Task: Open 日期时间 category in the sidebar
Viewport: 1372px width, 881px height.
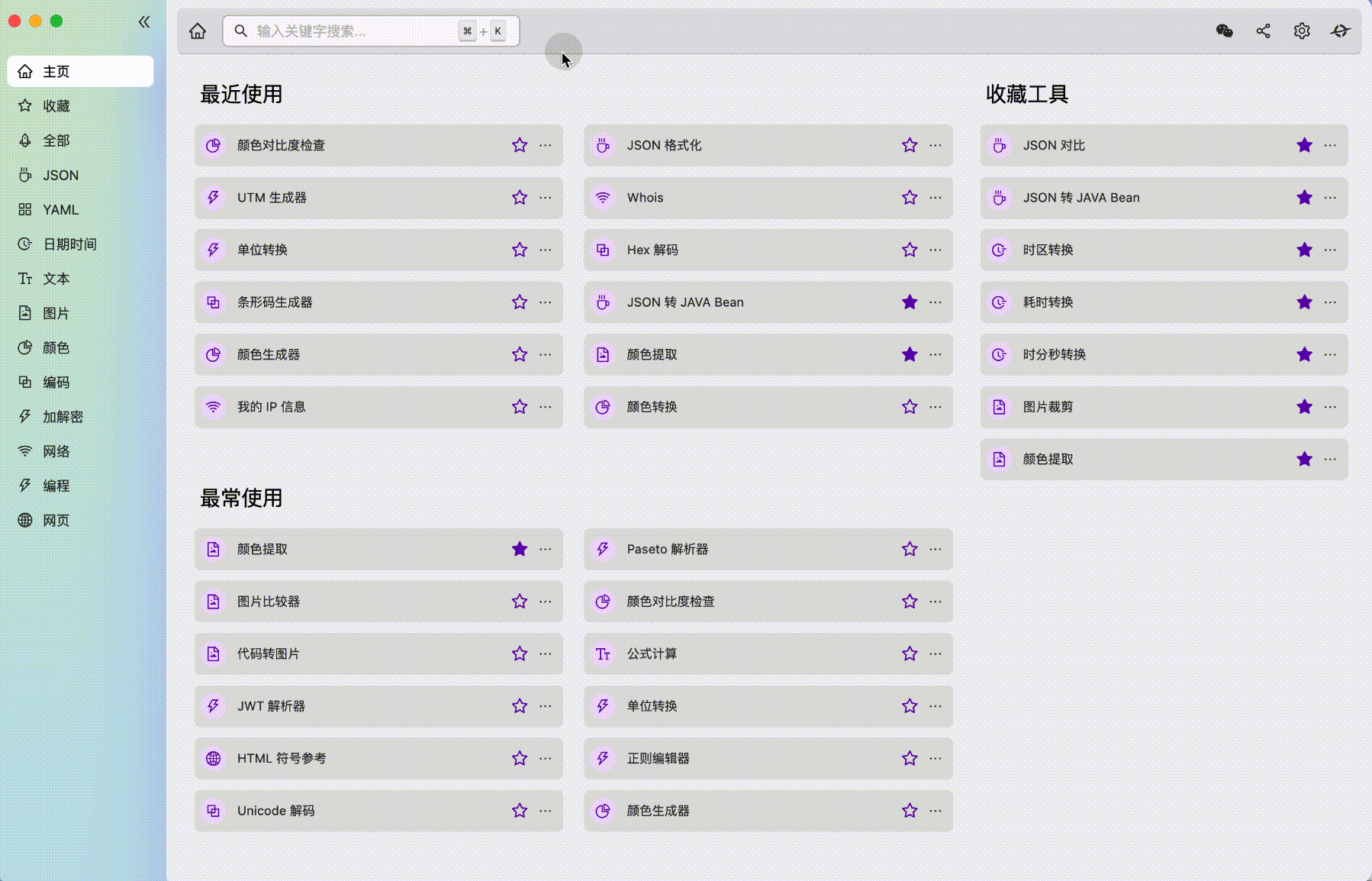Action: (x=80, y=244)
